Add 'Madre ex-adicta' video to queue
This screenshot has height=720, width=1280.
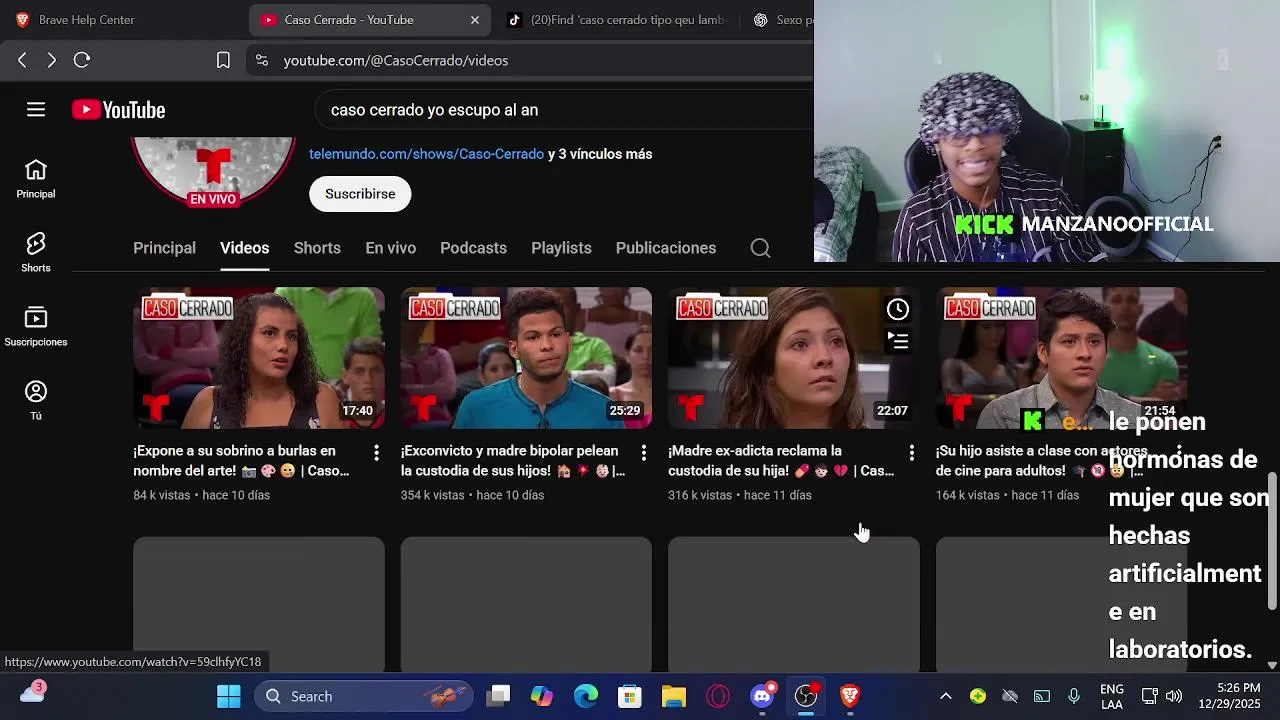coord(898,342)
